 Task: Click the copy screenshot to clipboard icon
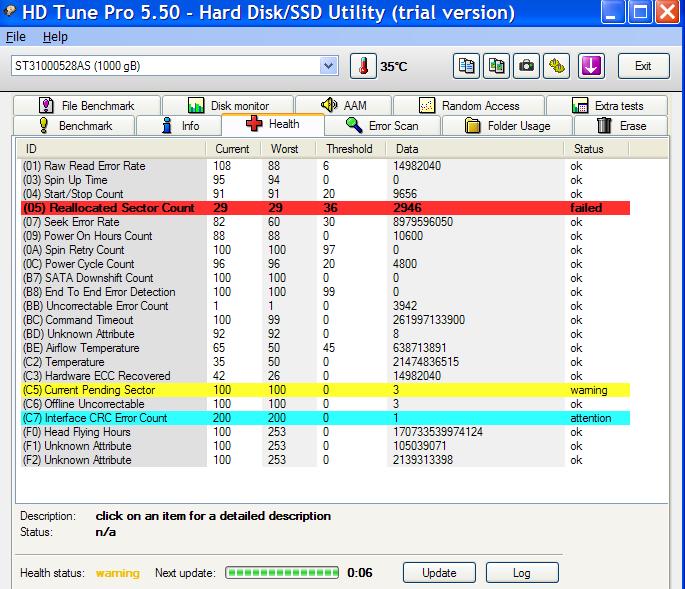(496, 66)
